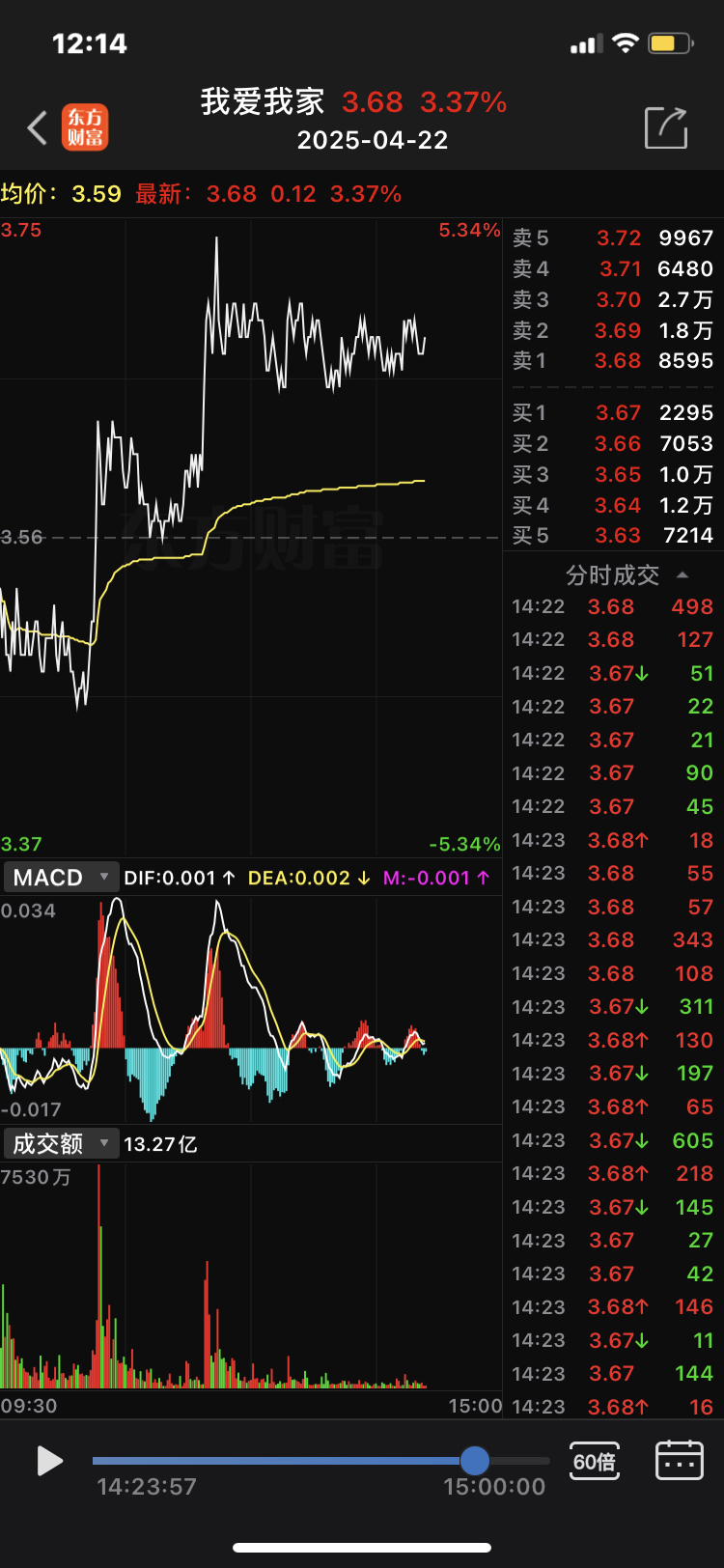724x1568 pixels.
Task: Tap the 15:00:00 end time label
Action: tap(494, 1487)
